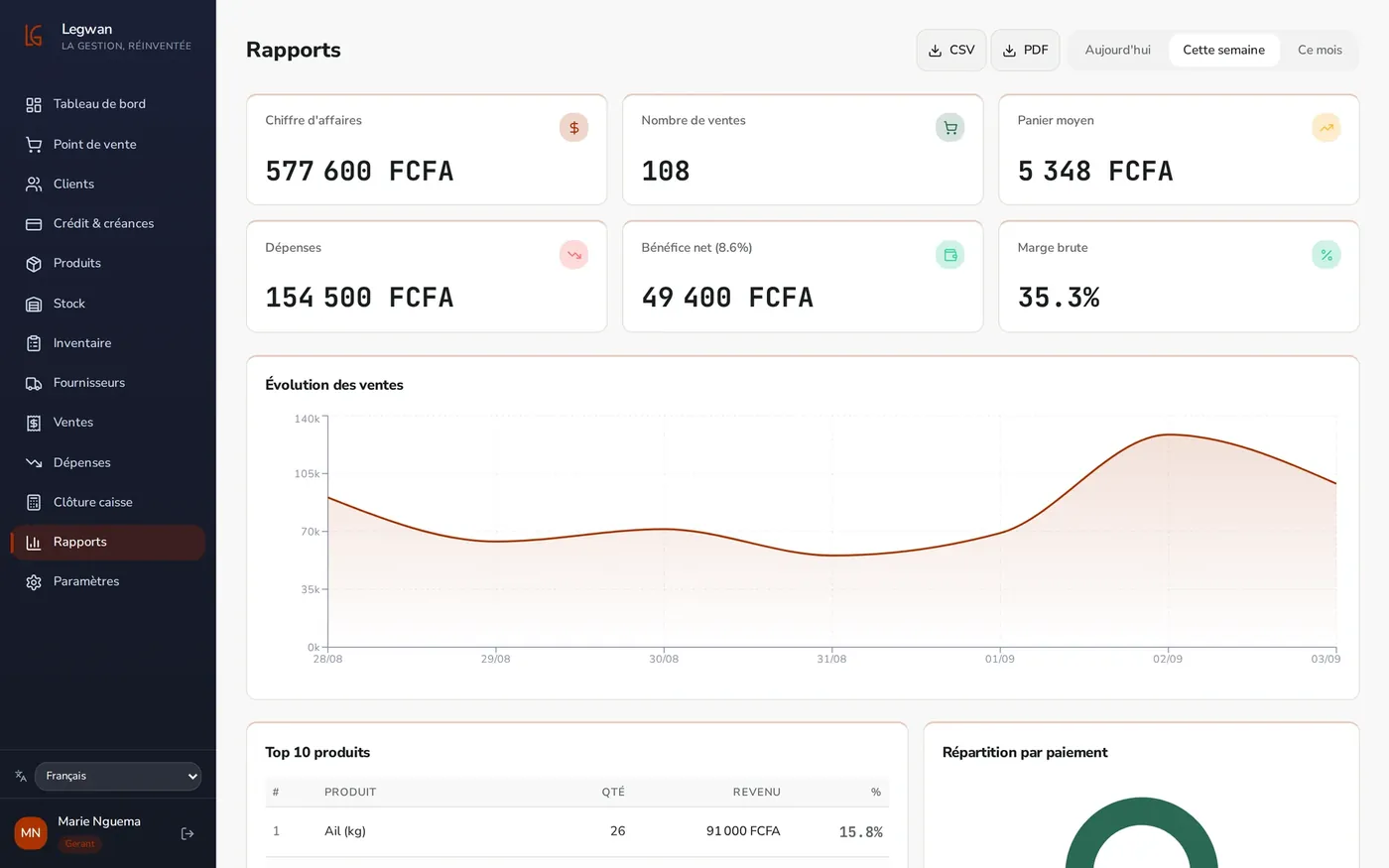Viewport: 1389px width, 868px height.
Task: Open the Inventaire page
Action: pos(107,343)
